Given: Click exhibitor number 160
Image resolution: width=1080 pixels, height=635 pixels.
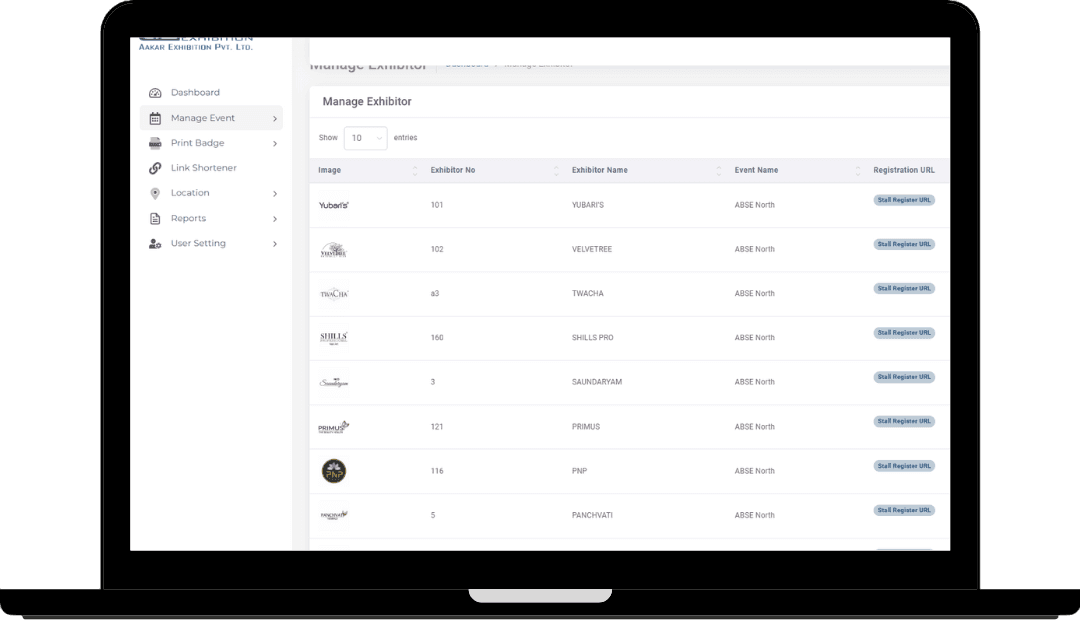Looking at the screenshot, I should pos(437,337).
